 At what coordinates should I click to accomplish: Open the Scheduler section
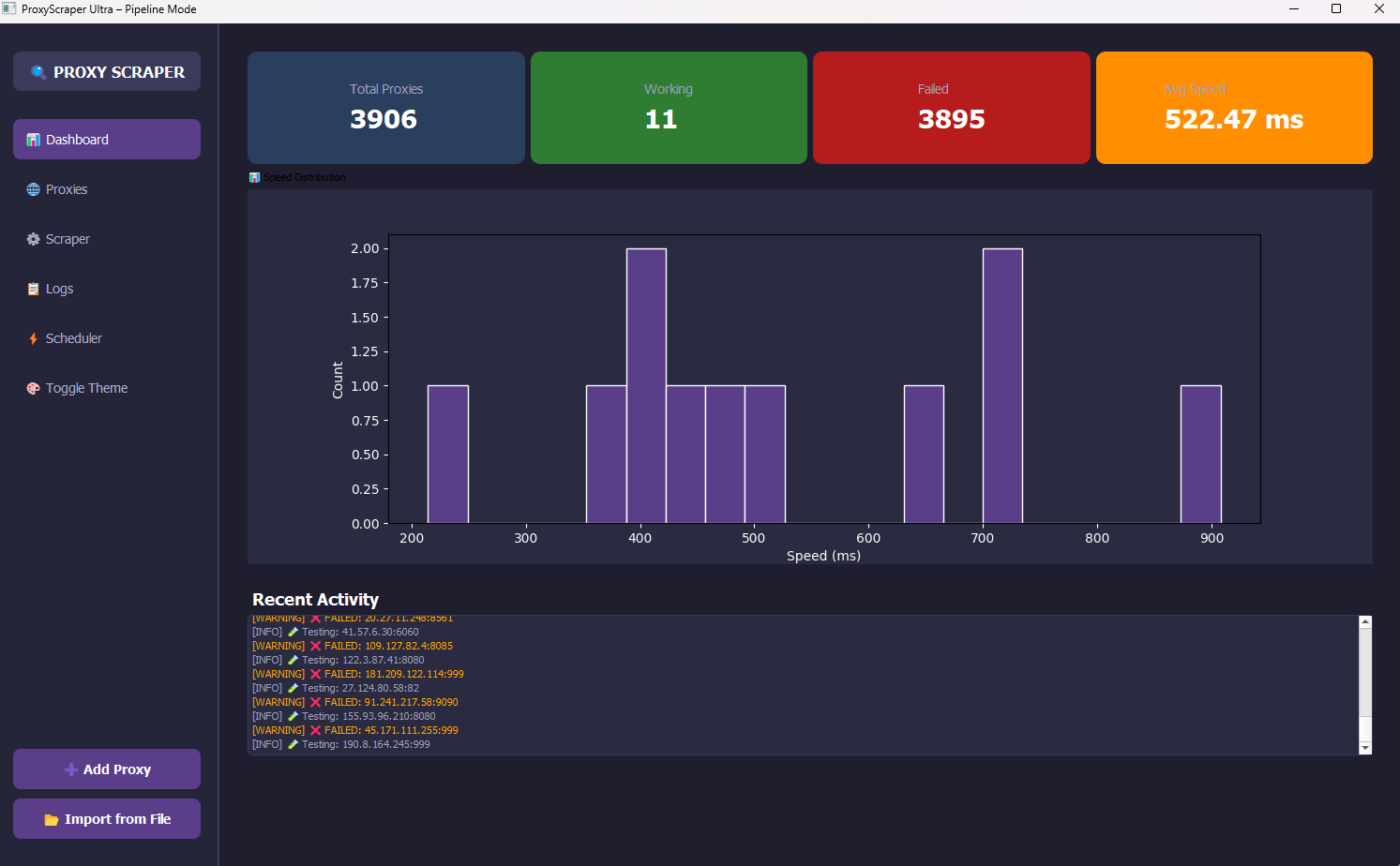[x=107, y=338]
